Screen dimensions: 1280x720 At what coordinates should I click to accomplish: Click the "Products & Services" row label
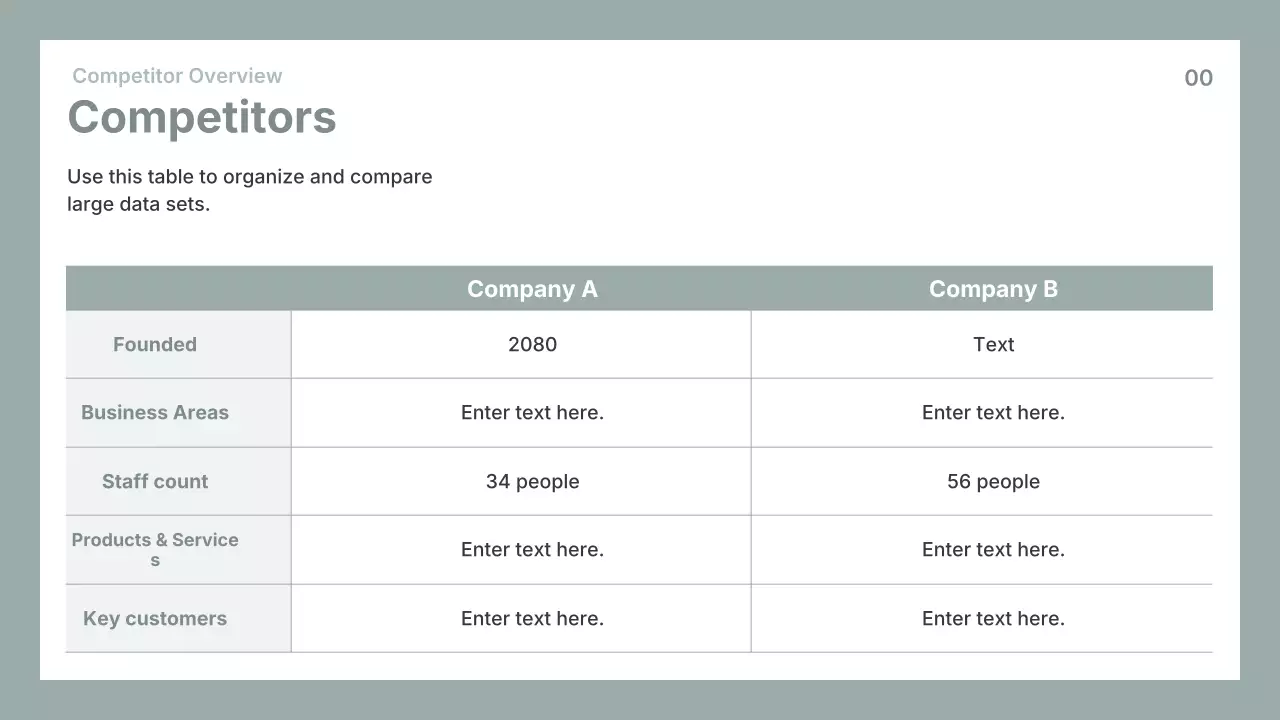(155, 549)
